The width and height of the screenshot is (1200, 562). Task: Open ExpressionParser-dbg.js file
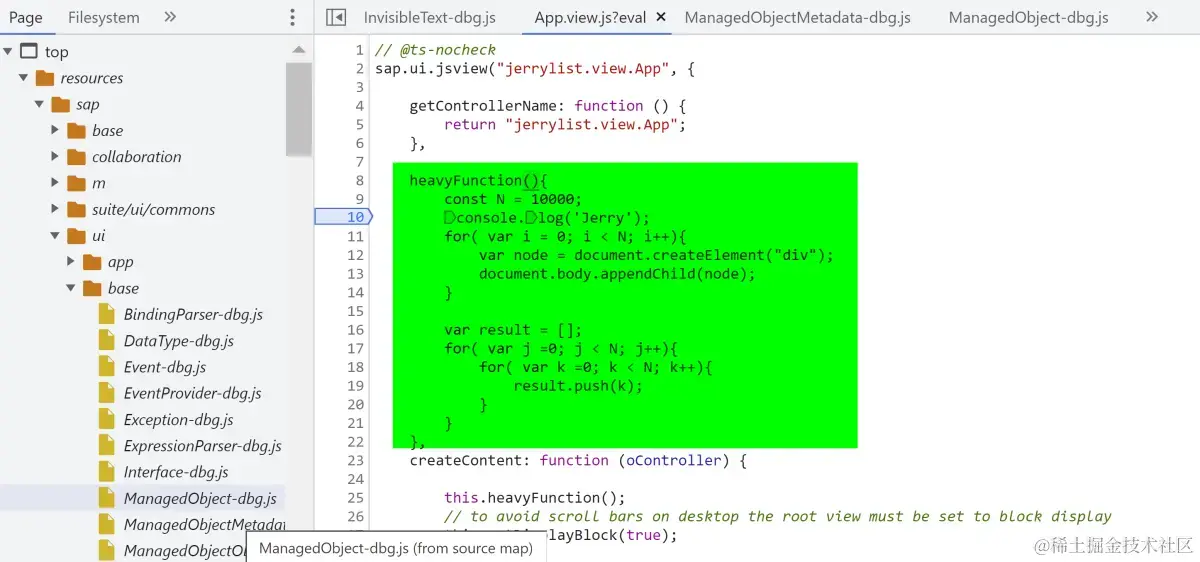[203, 446]
